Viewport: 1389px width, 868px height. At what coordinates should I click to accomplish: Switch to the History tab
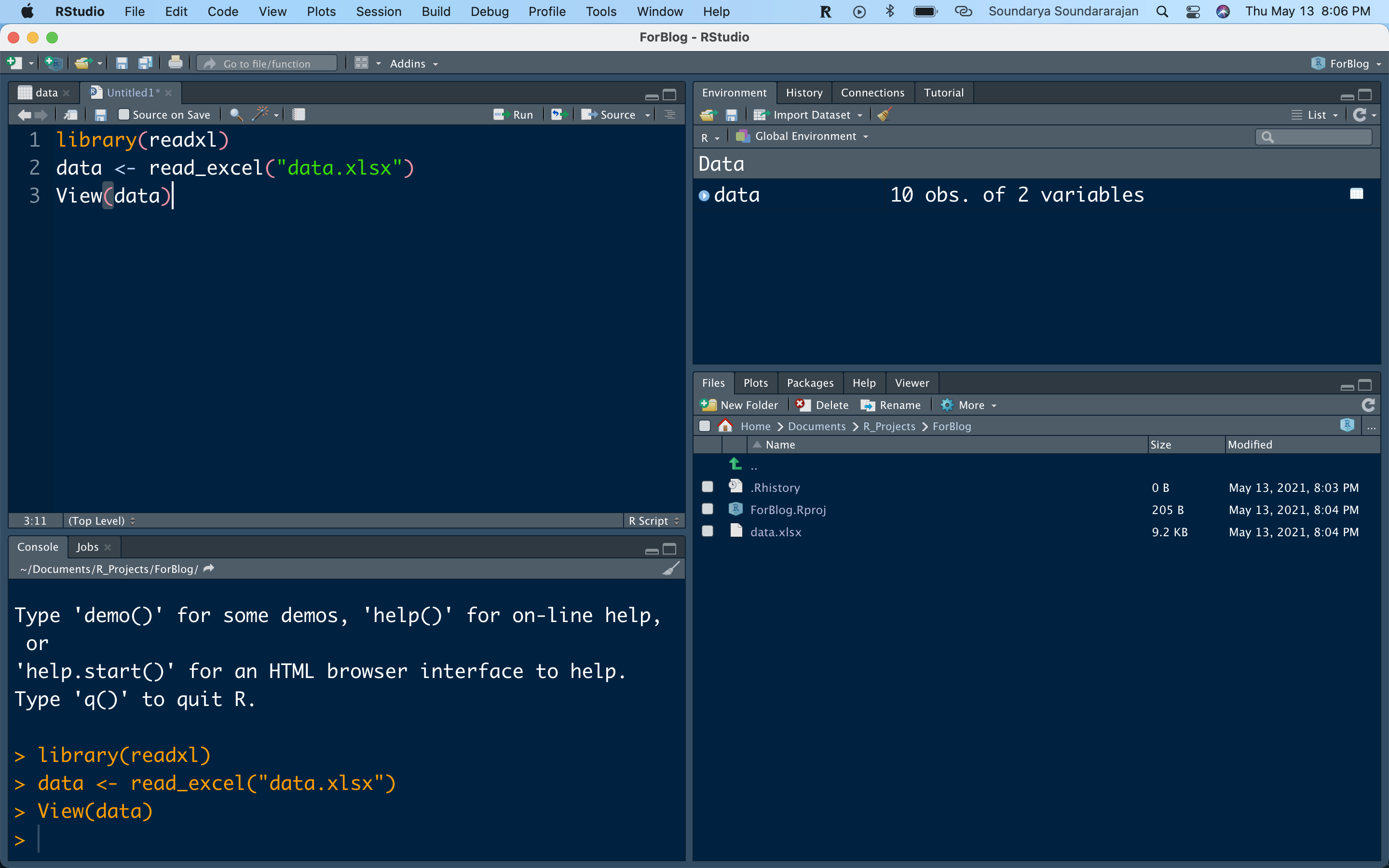point(803,93)
